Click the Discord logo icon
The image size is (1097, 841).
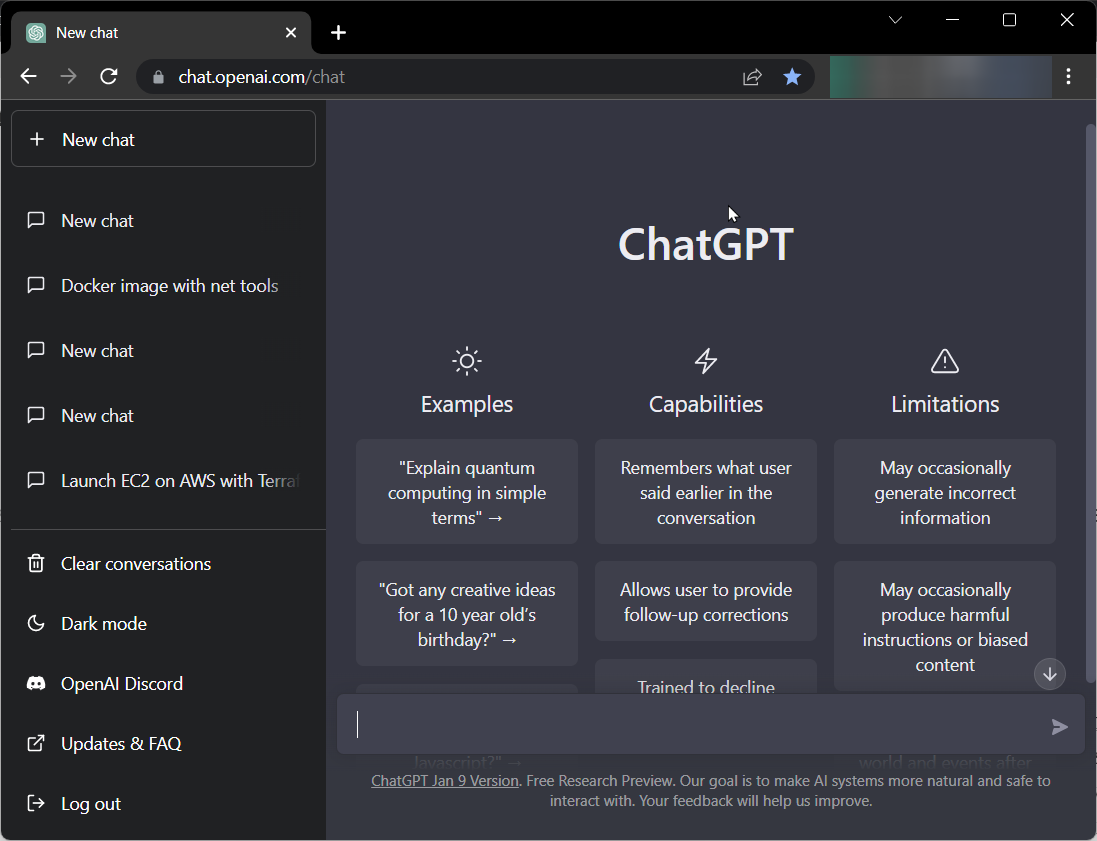[x=36, y=684]
